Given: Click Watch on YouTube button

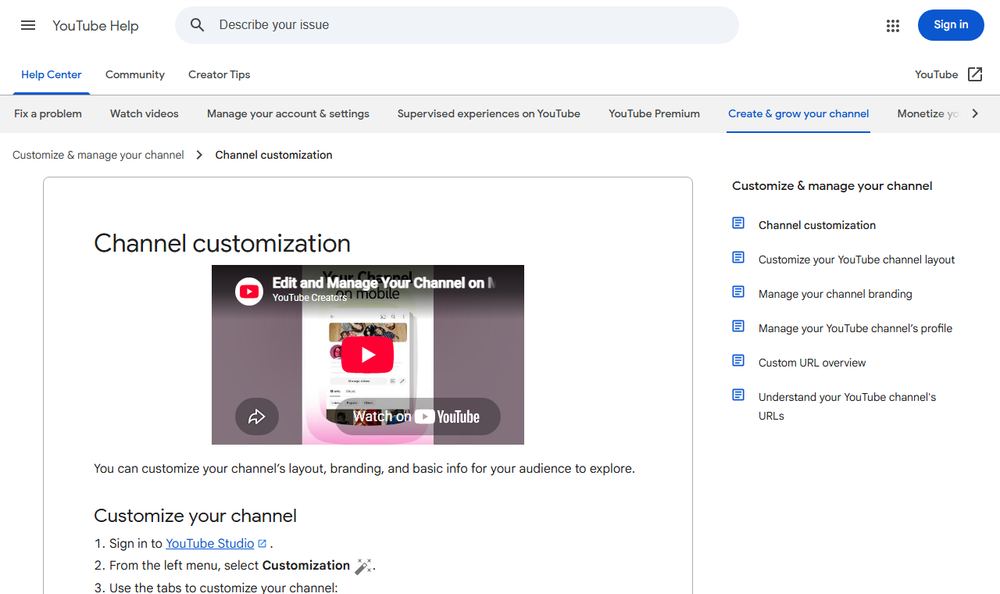Looking at the screenshot, I should click(x=417, y=417).
